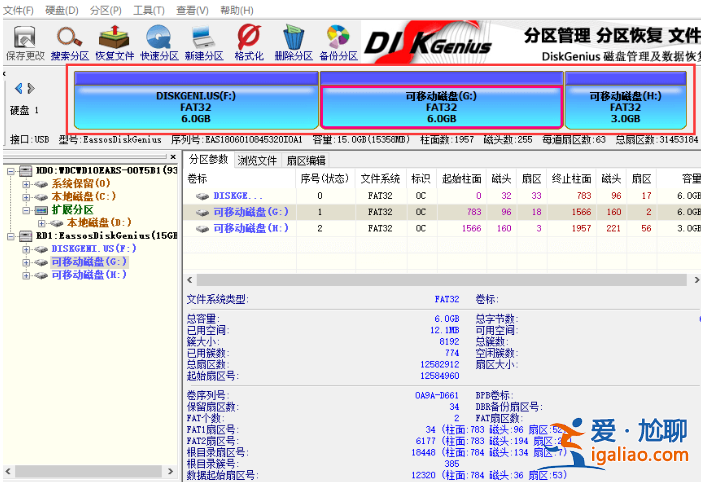The height and width of the screenshot is (482, 701).
Task: Click the 序号(状态) column header
Action: click(325, 179)
